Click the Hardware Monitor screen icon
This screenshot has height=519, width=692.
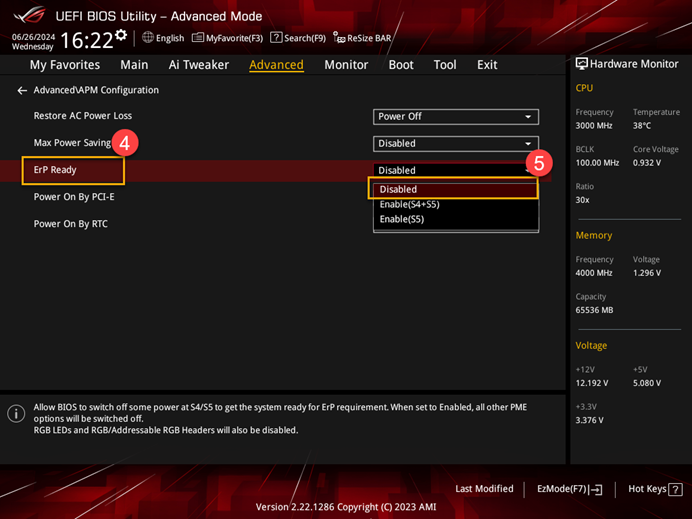click(581, 64)
